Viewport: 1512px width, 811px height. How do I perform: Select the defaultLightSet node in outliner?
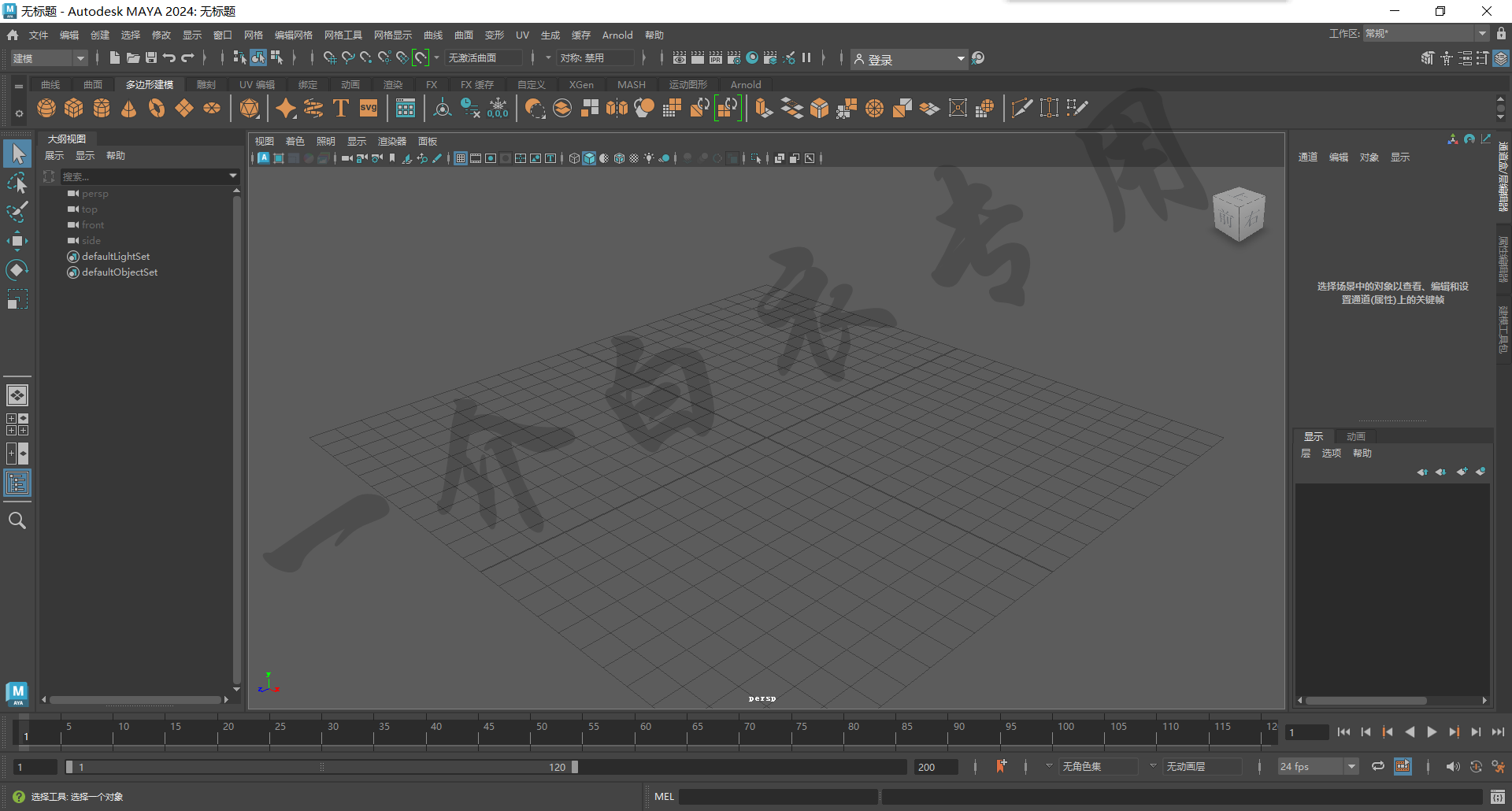pos(116,257)
